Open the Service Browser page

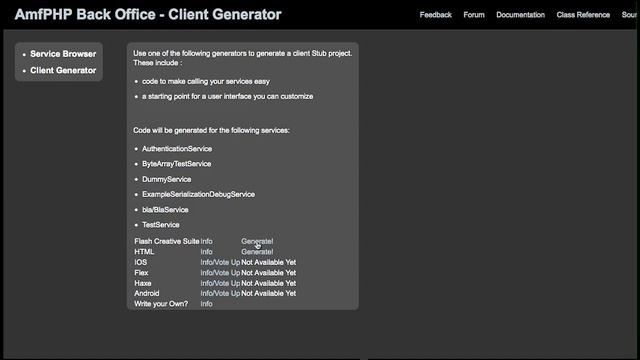(63, 54)
